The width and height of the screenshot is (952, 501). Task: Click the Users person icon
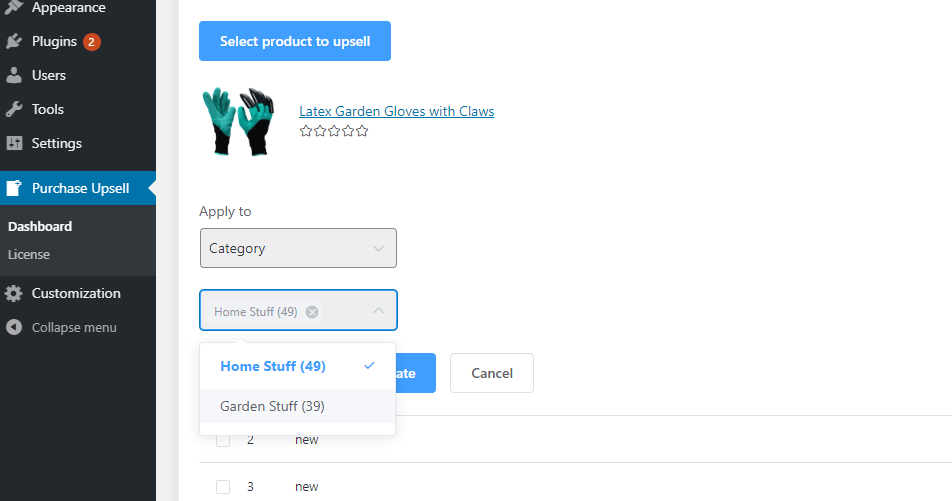[x=14, y=76]
